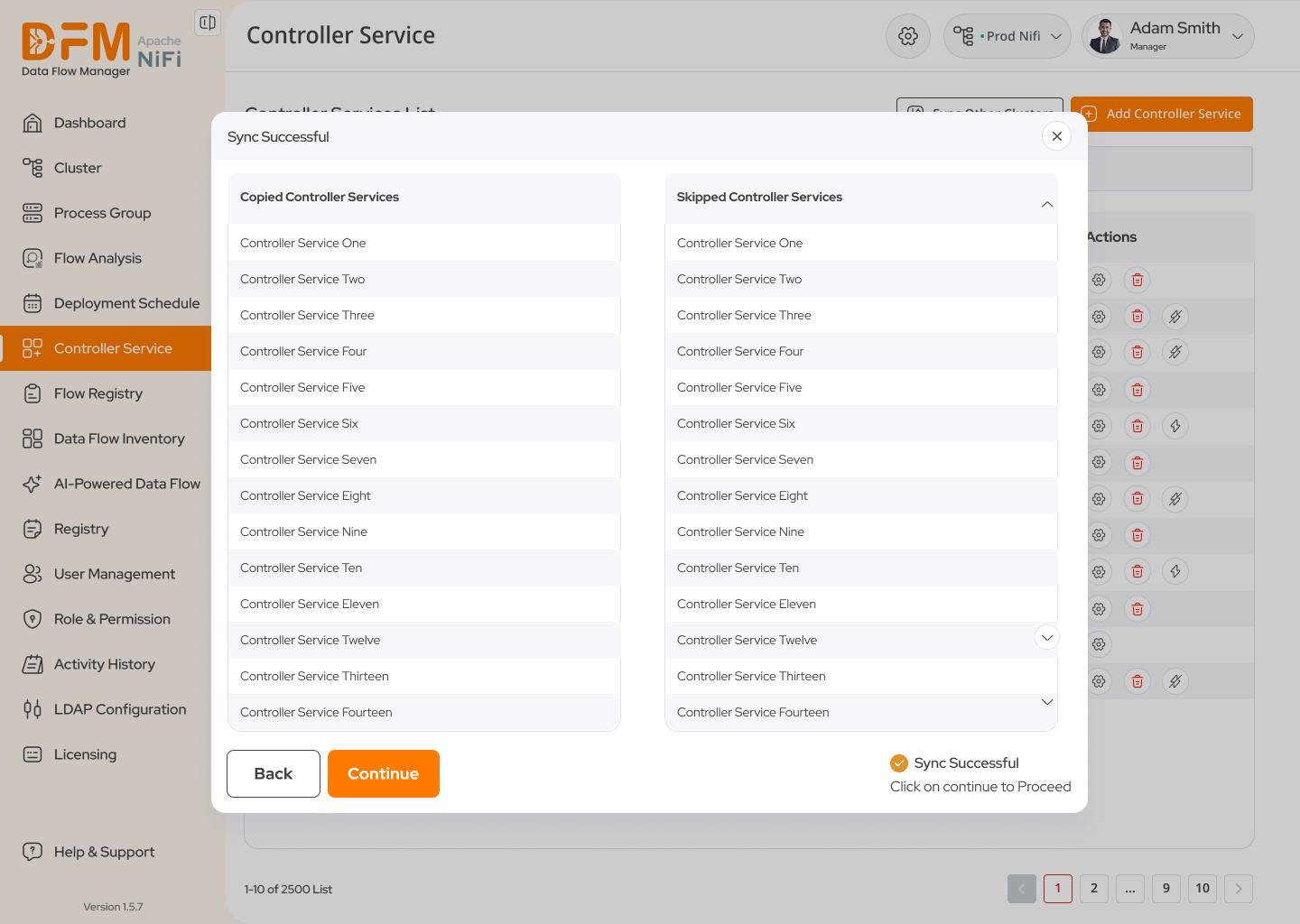Open the Dashboard icon in sidebar
Viewport: 1300px width, 924px height.
point(32,123)
